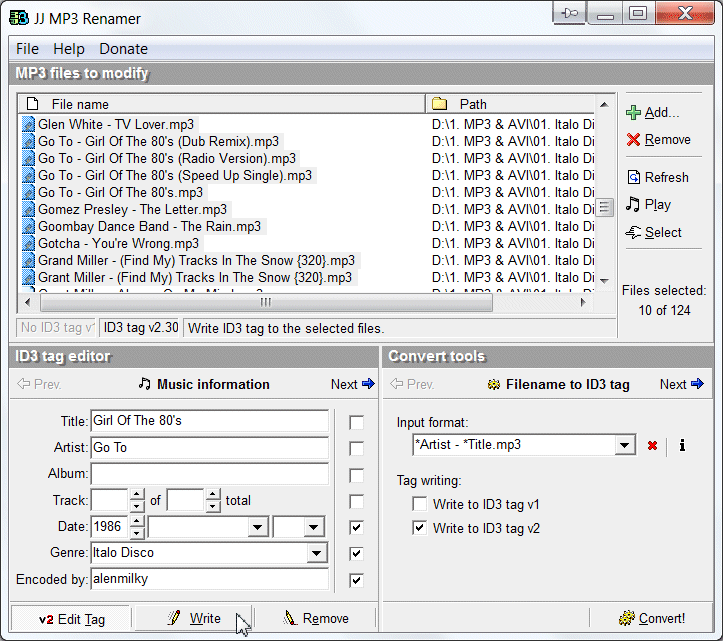Toggle the Artist field checkbox
The height and width of the screenshot is (641, 723).
(356, 449)
